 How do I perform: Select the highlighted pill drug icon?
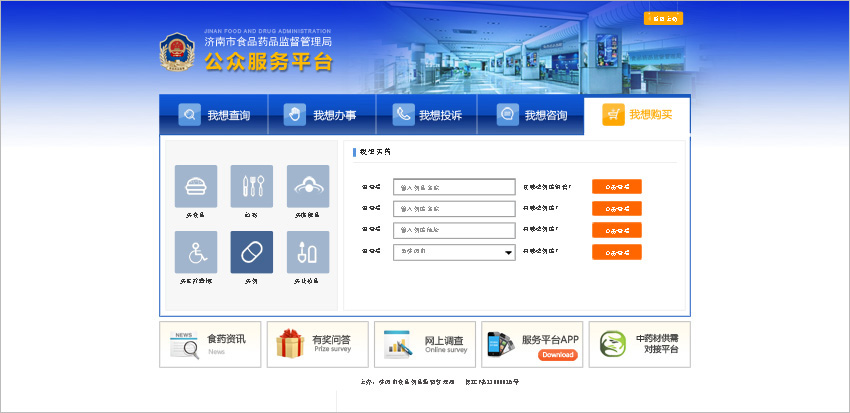[x=251, y=252]
